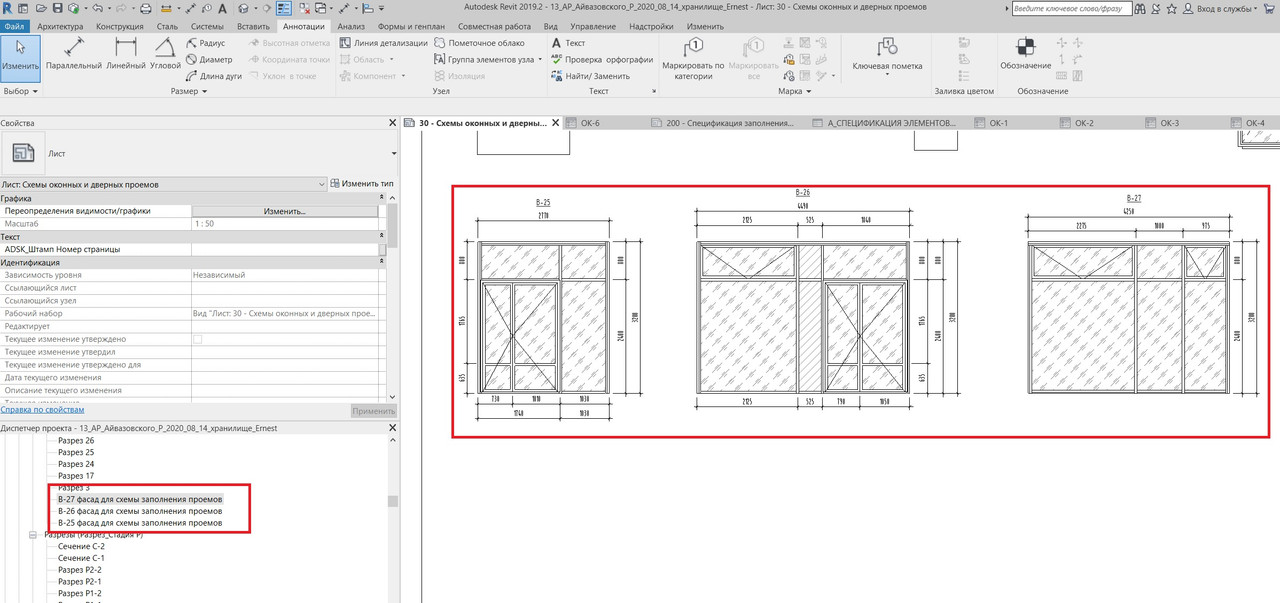Viewport: 1280px width, 603px height.
Task: Select the Изменить (Modify) tool
Action: 20,57
